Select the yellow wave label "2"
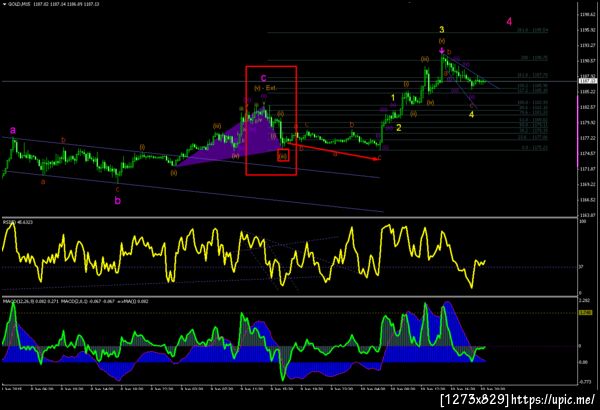 399,128
